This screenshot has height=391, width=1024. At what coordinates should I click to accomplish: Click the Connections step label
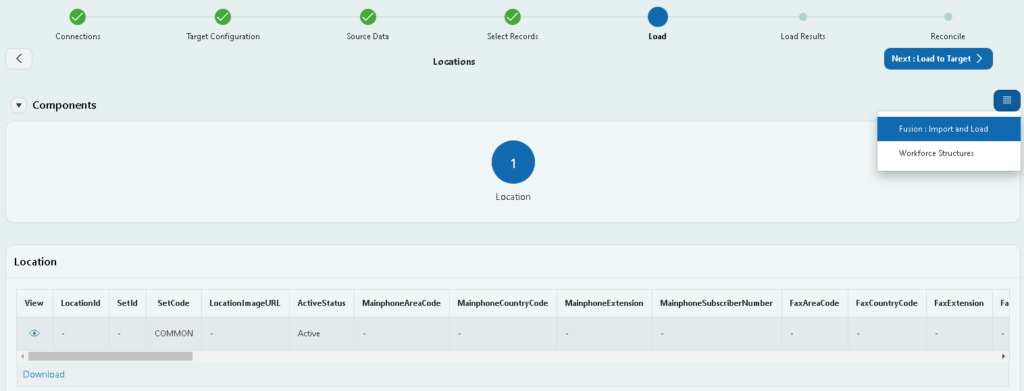pos(78,37)
